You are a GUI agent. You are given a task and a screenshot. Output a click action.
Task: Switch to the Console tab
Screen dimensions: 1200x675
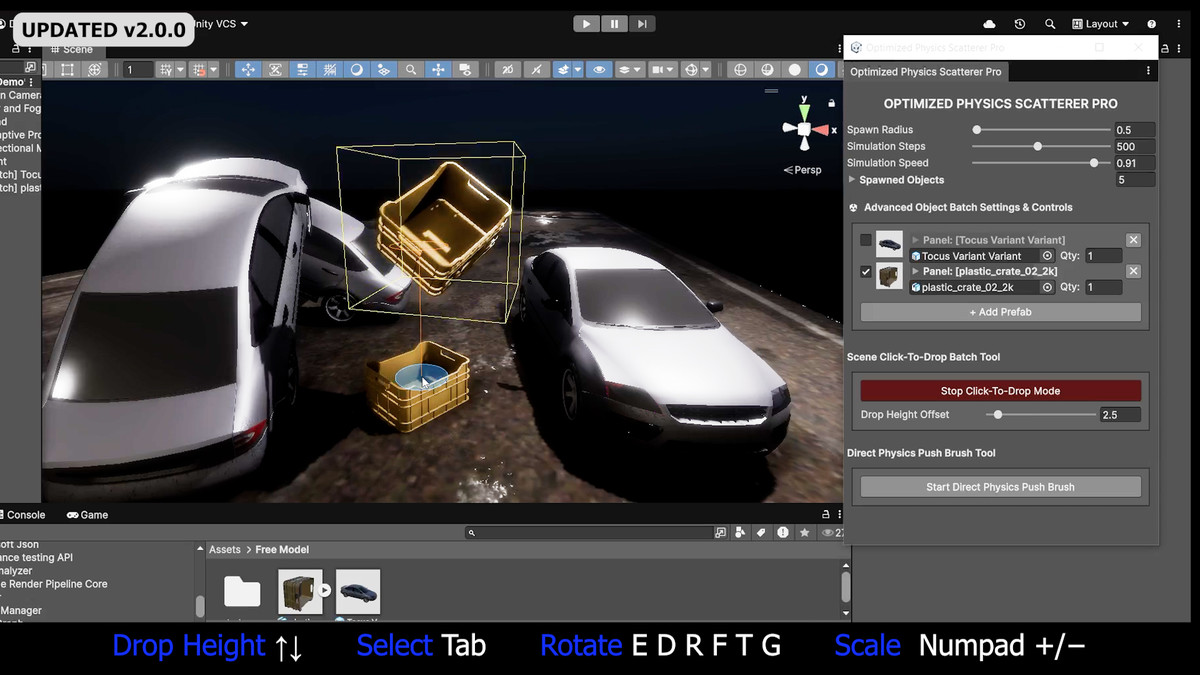[x=24, y=515]
